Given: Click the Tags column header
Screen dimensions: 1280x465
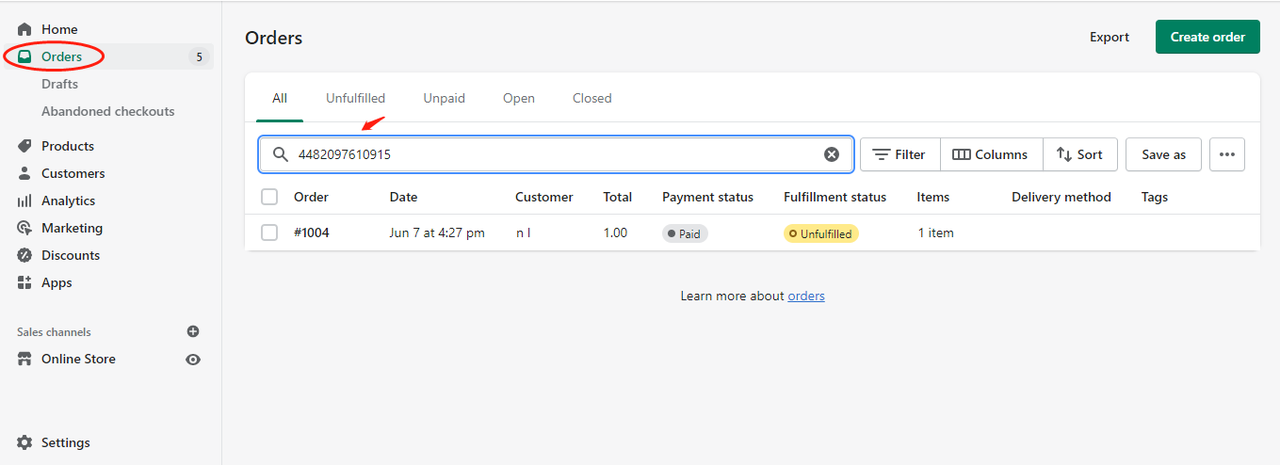Looking at the screenshot, I should pos(1155,197).
